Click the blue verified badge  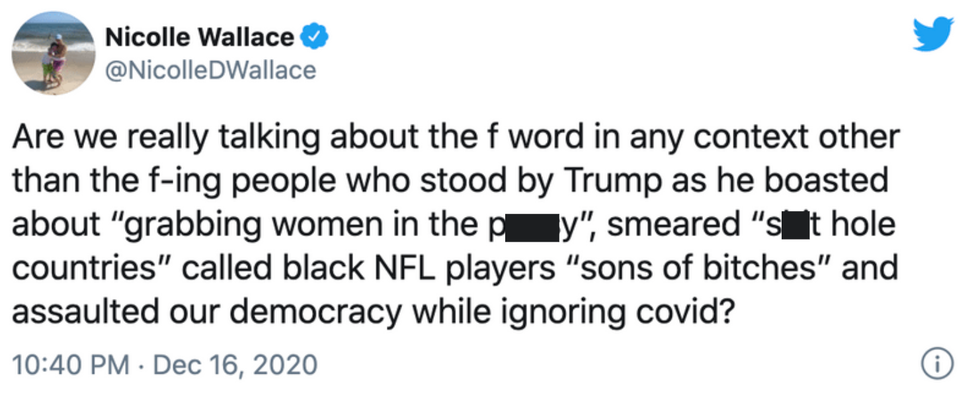click(x=316, y=38)
